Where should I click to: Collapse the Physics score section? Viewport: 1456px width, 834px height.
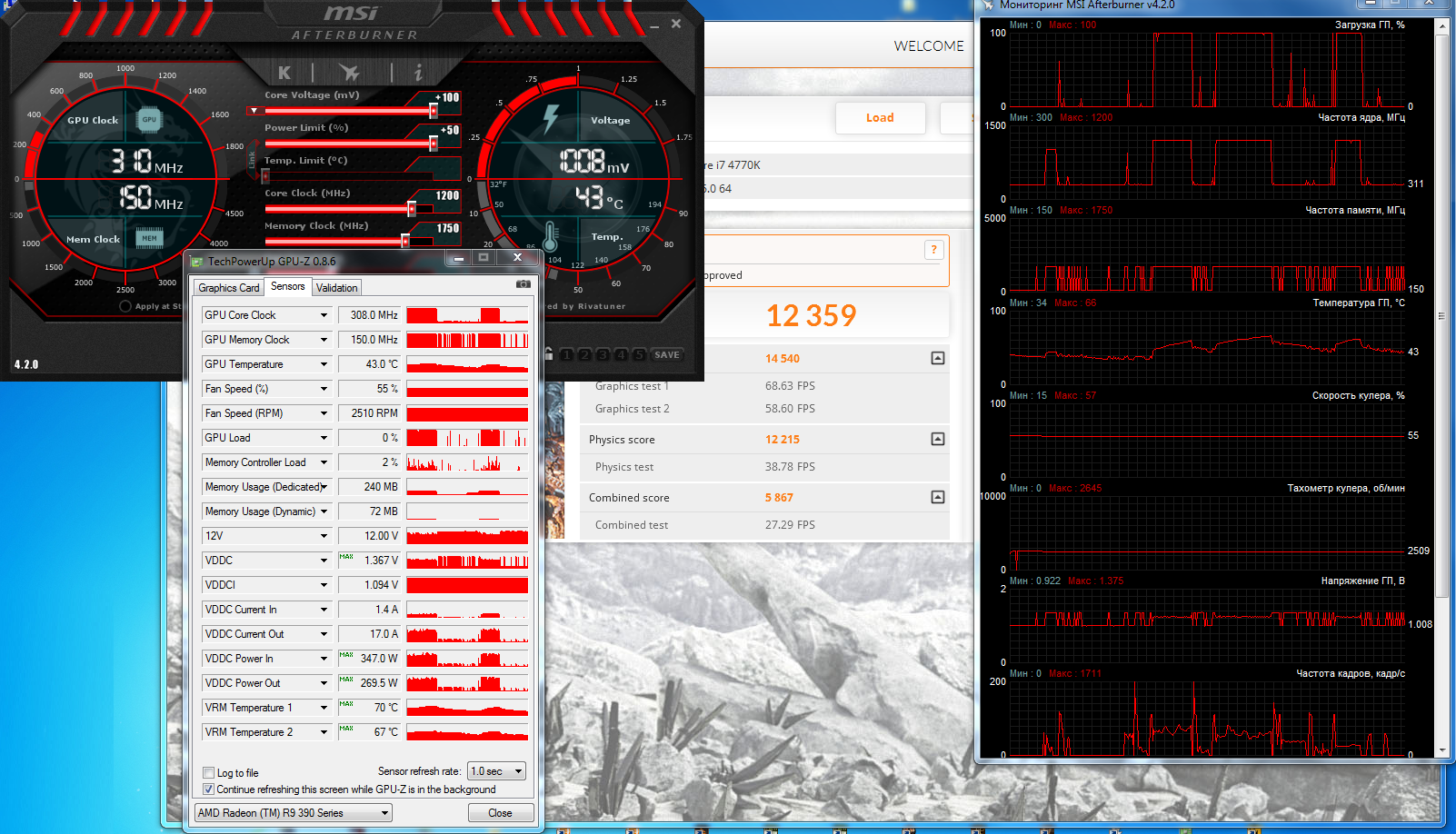pos(938,439)
